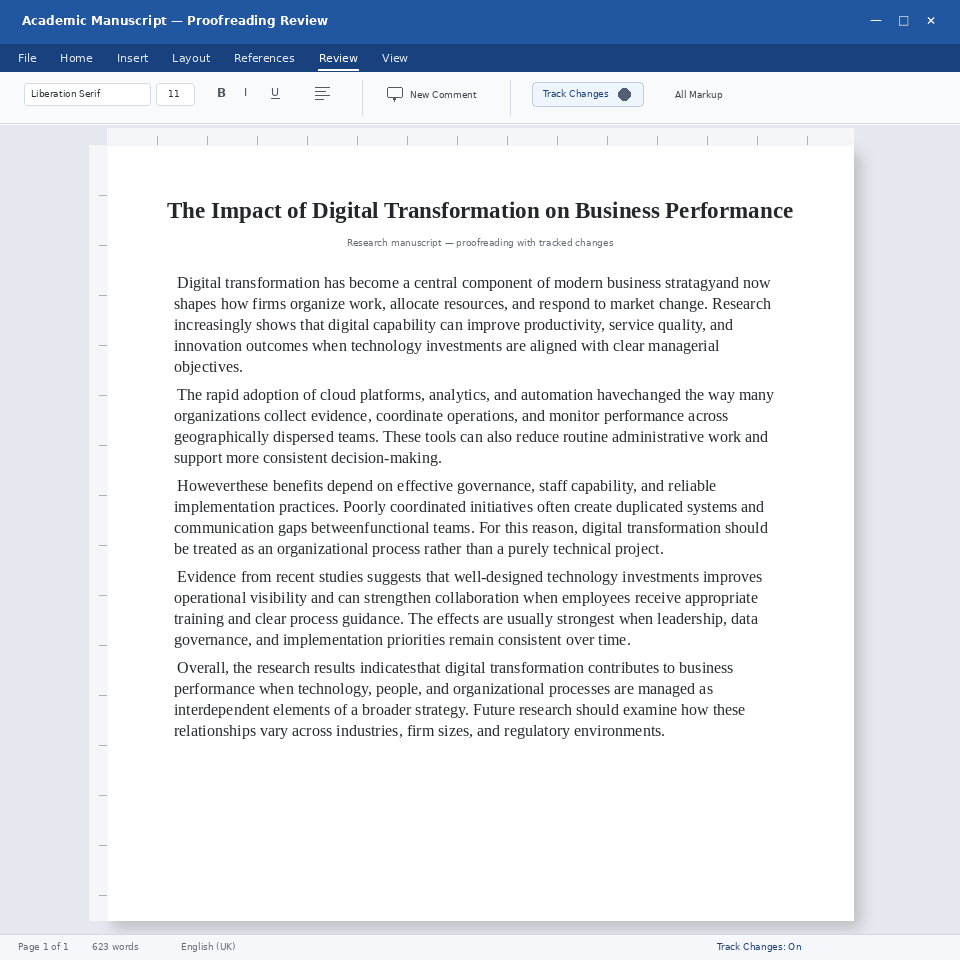This screenshot has height=960, width=960.
Task: Switch to the Home tab
Action: (77, 58)
